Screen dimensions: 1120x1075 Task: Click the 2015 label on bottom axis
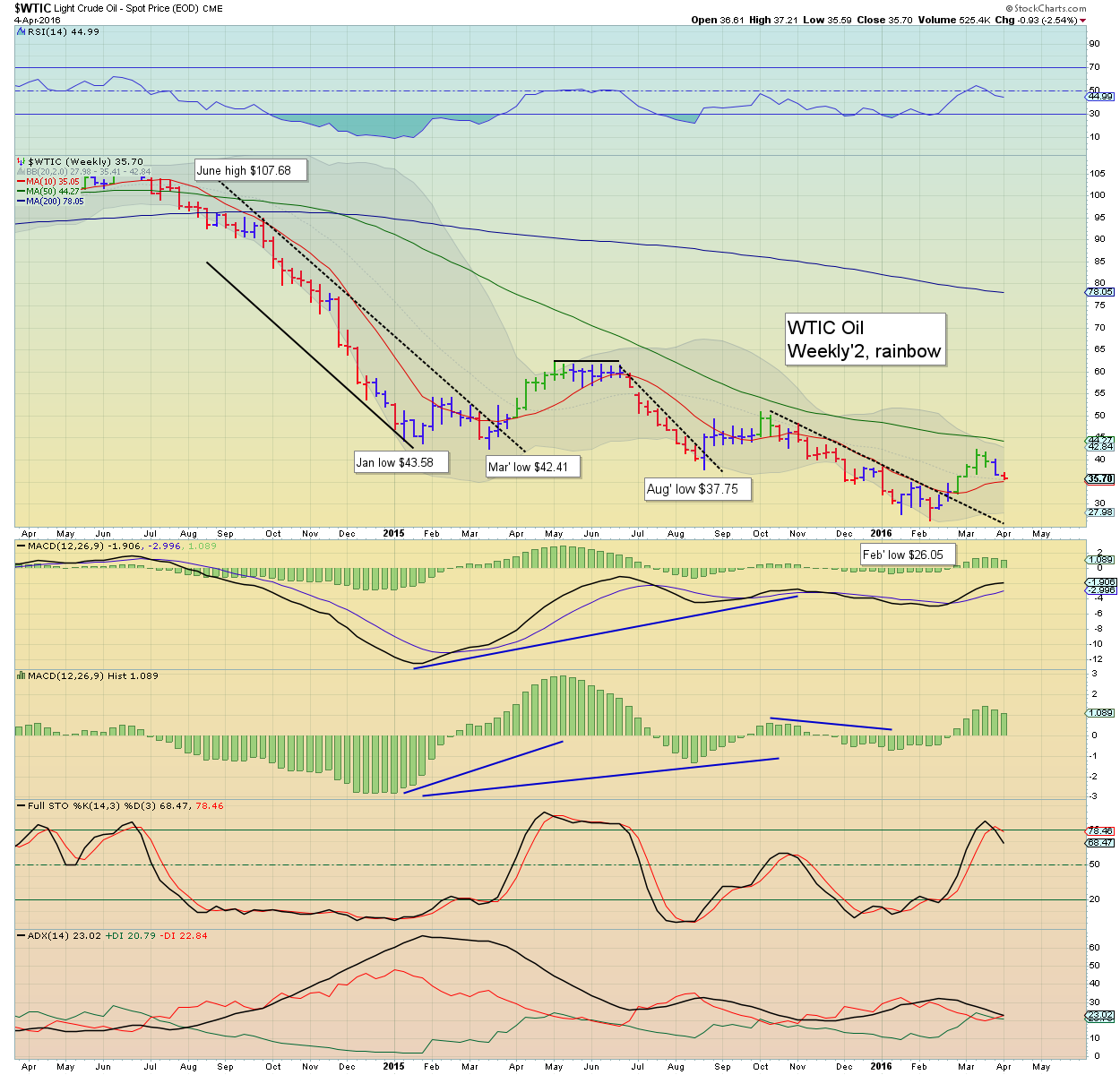394,1066
